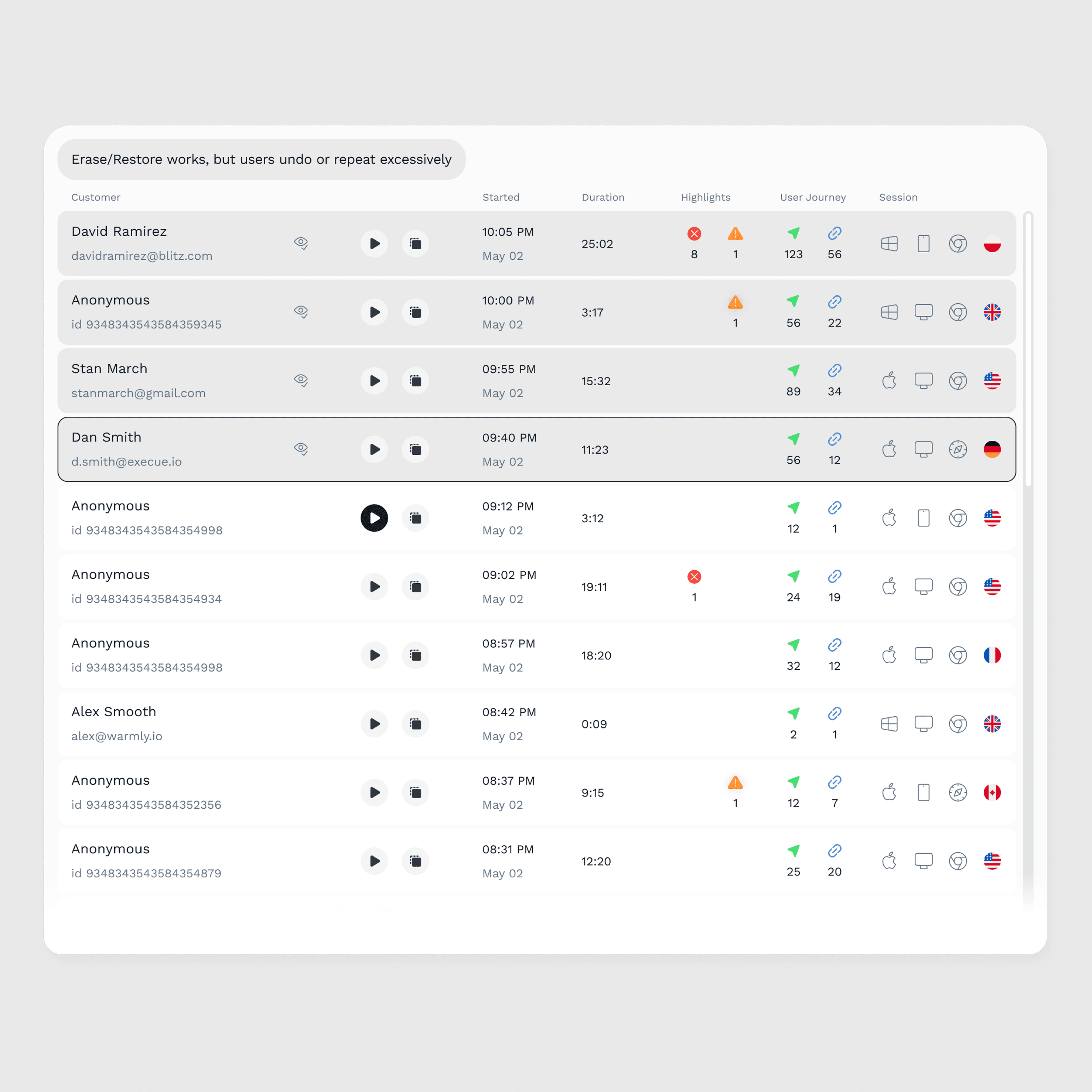Toggle the eye icon on the 10:00 PM Anonymous row
This screenshot has height=1092, width=1092.
[301, 312]
